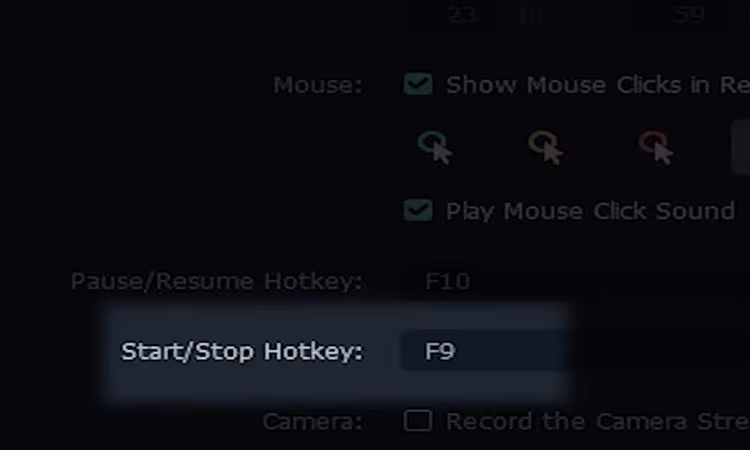Screen dimensions: 750x450
Task: Click the 'Camera:' section label
Action: click(x=312, y=422)
